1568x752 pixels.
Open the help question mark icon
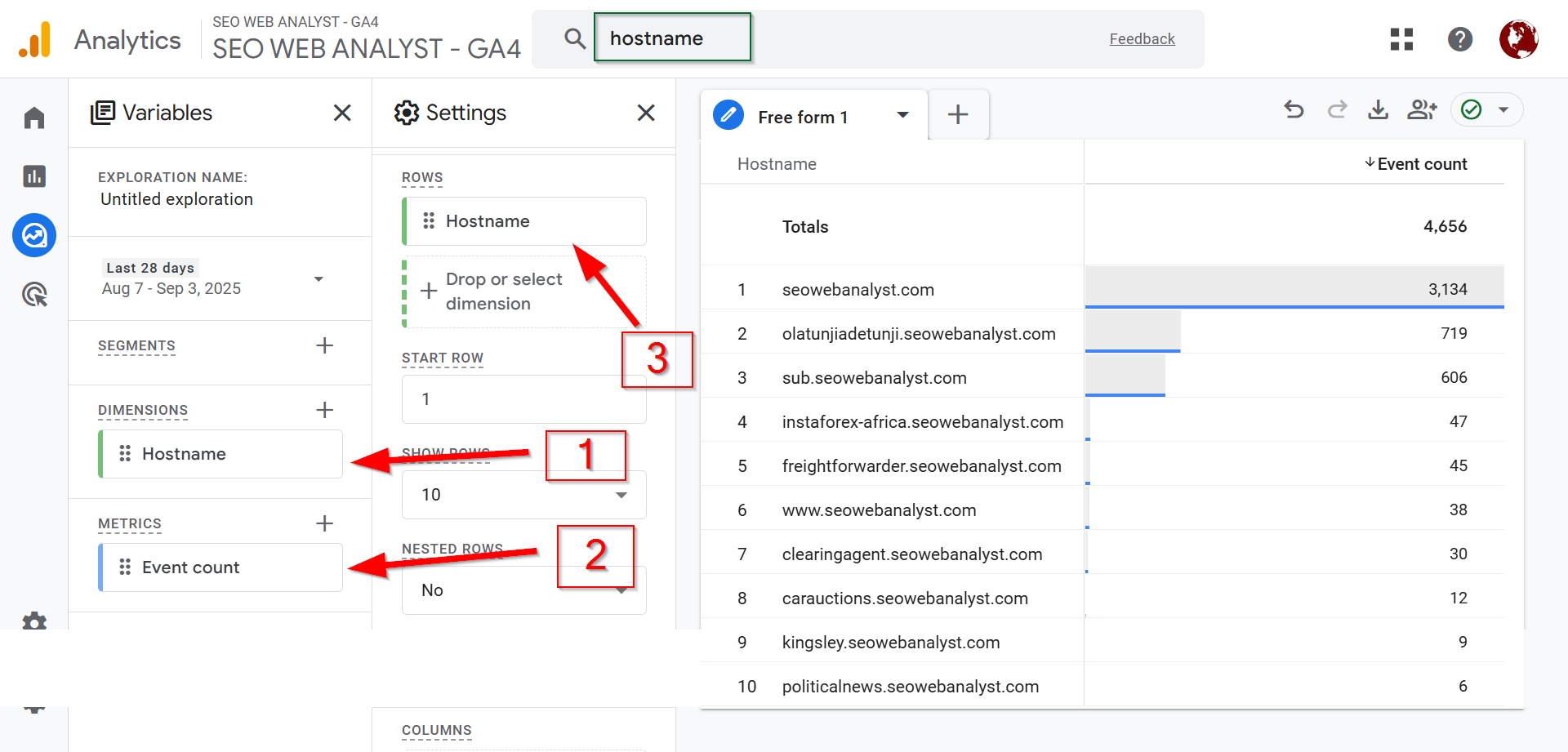[x=1460, y=39]
